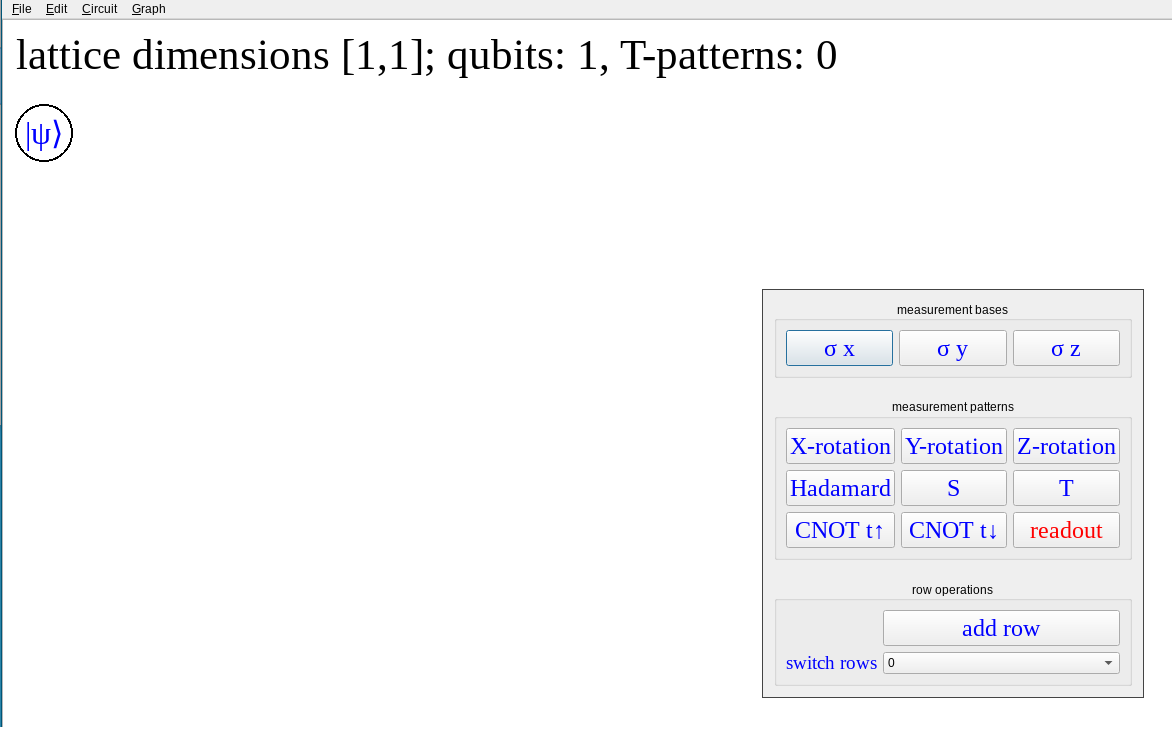Screen dimensions: 1174x735
Task: Insert the T gate pattern
Action: coord(1066,488)
